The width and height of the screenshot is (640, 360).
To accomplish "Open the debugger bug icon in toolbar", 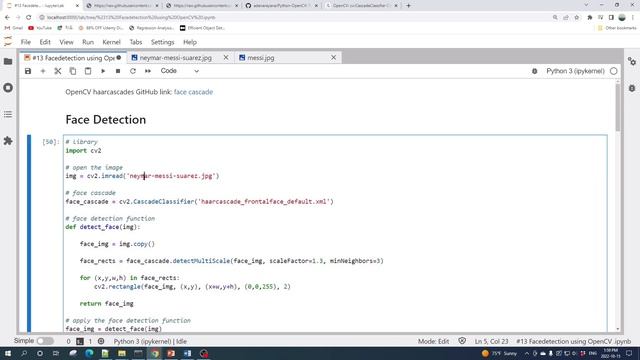I will point(534,71).
